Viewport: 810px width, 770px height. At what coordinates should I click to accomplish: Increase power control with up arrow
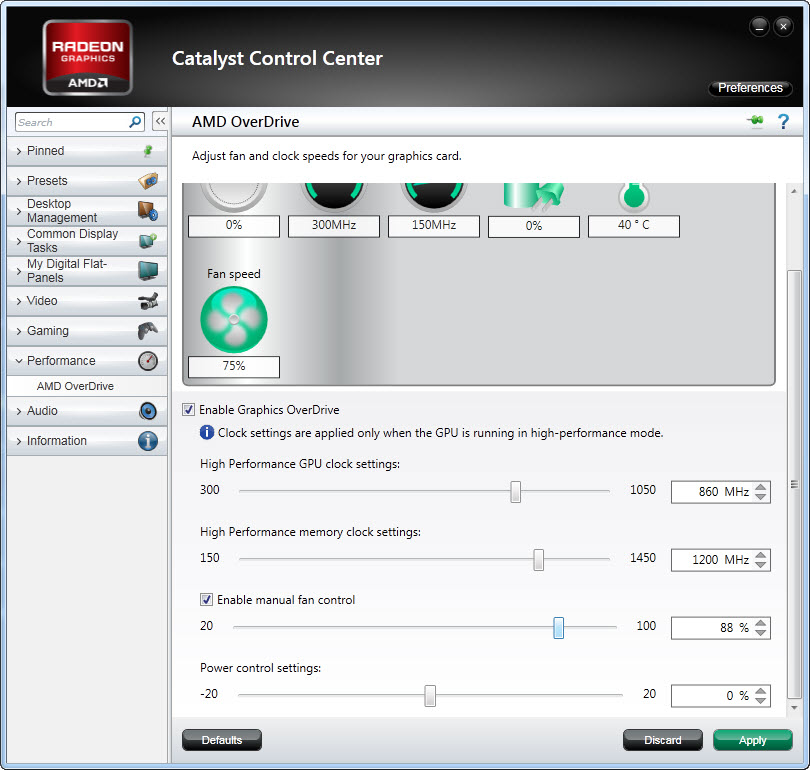(760, 690)
